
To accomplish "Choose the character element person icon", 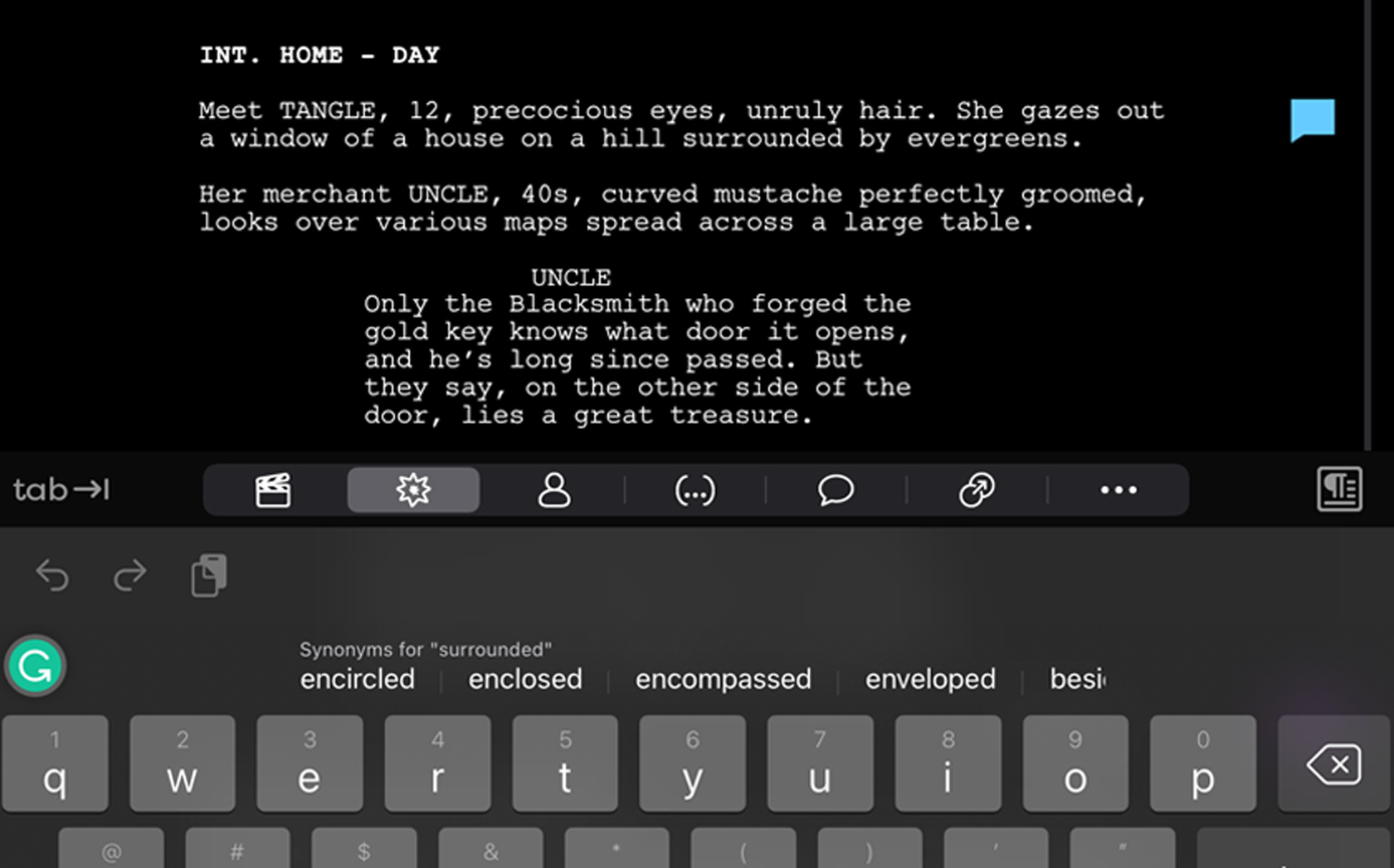I will (x=554, y=490).
